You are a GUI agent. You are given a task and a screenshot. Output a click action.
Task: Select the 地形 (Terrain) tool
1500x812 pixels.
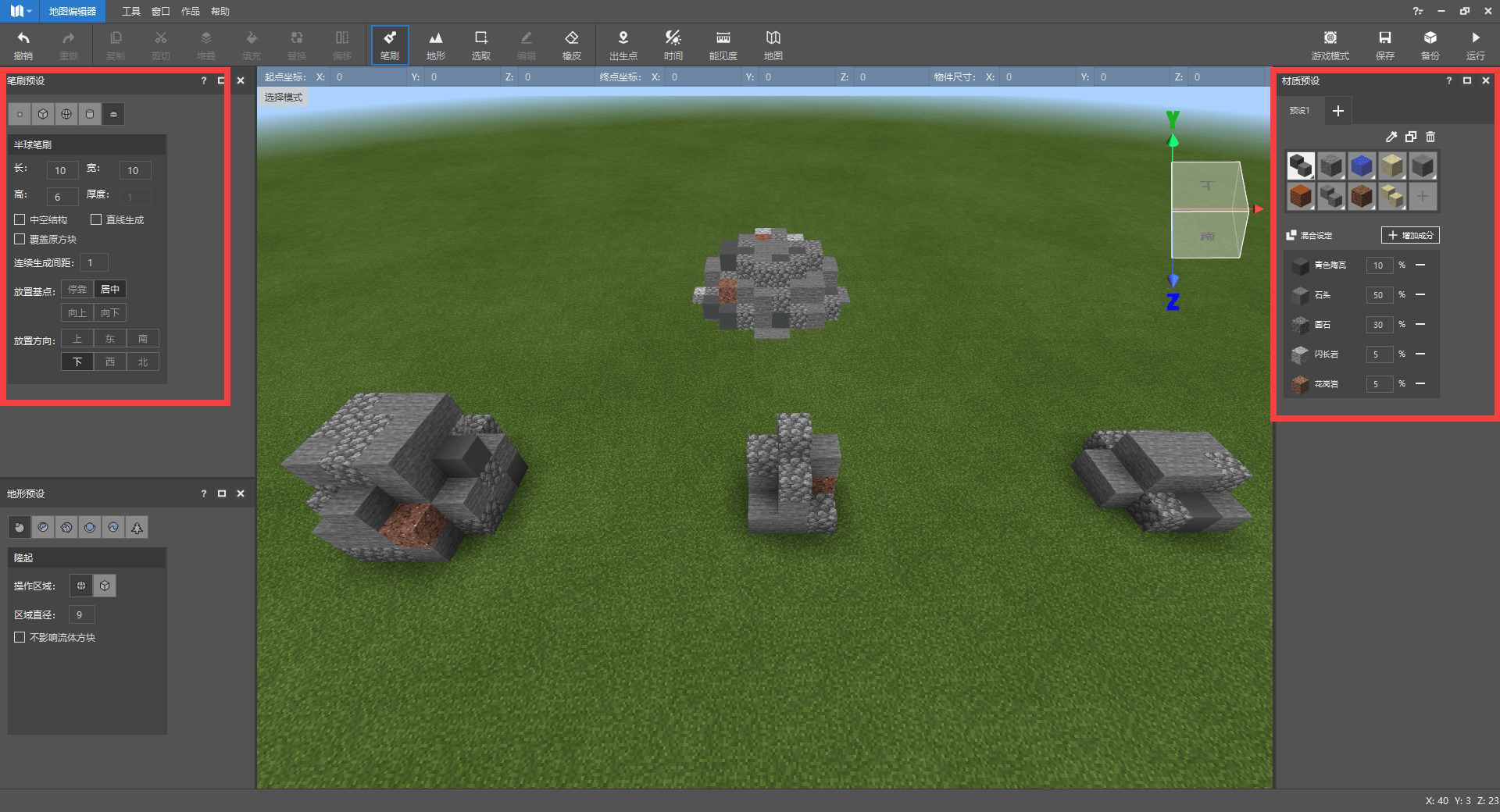coord(435,45)
